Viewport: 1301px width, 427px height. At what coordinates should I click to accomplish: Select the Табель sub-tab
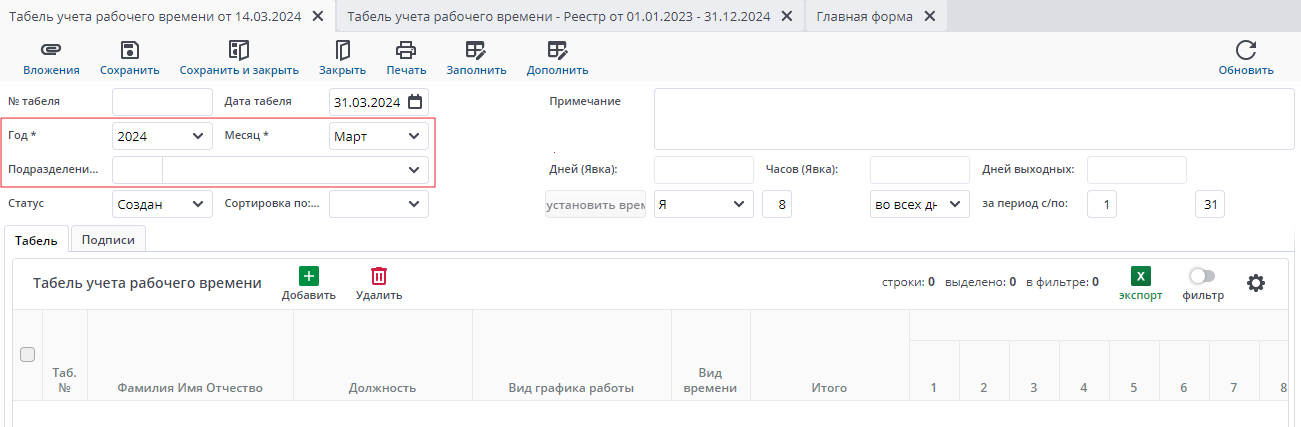36,239
